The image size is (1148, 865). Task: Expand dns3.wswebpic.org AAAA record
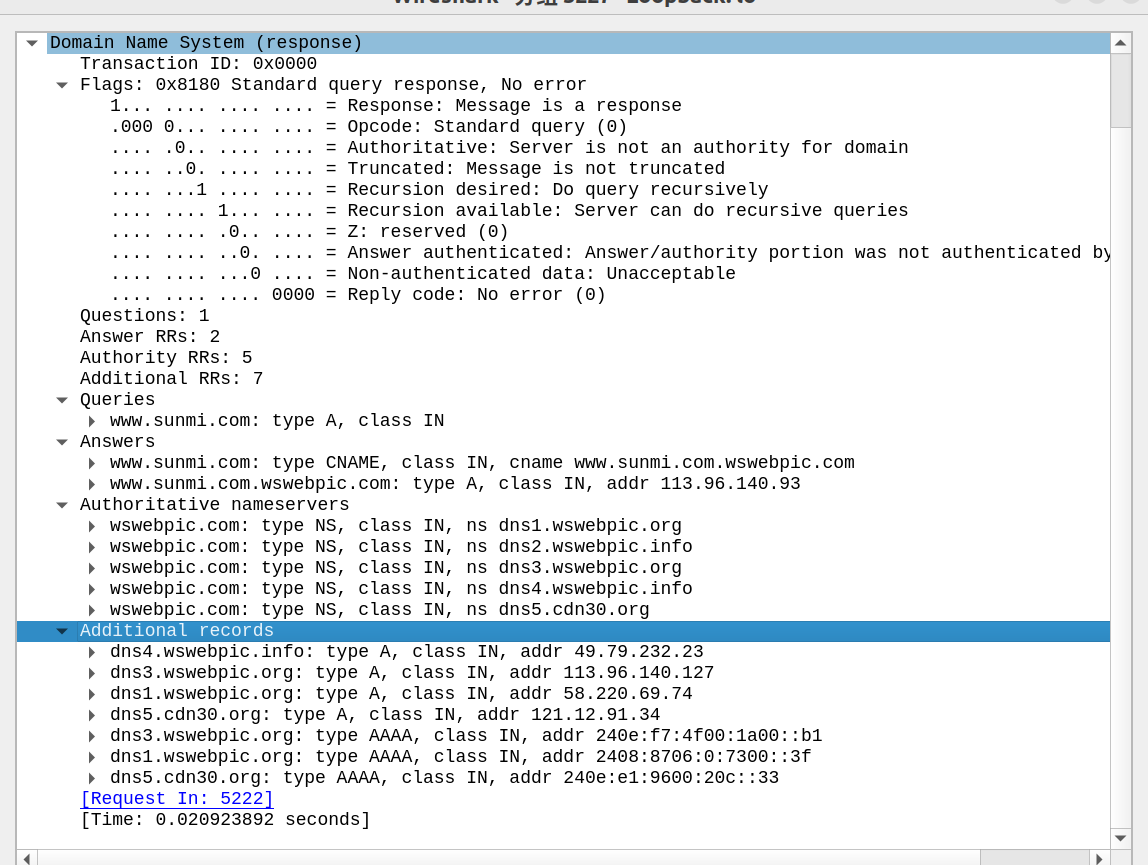click(x=92, y=736)
